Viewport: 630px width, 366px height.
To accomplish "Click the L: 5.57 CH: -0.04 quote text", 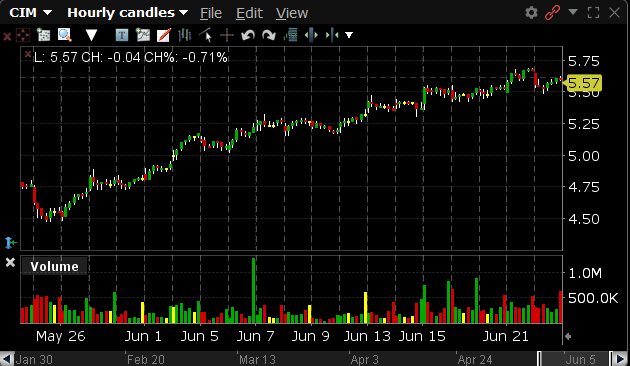I will pyautogui.click(x=131, y=57).
